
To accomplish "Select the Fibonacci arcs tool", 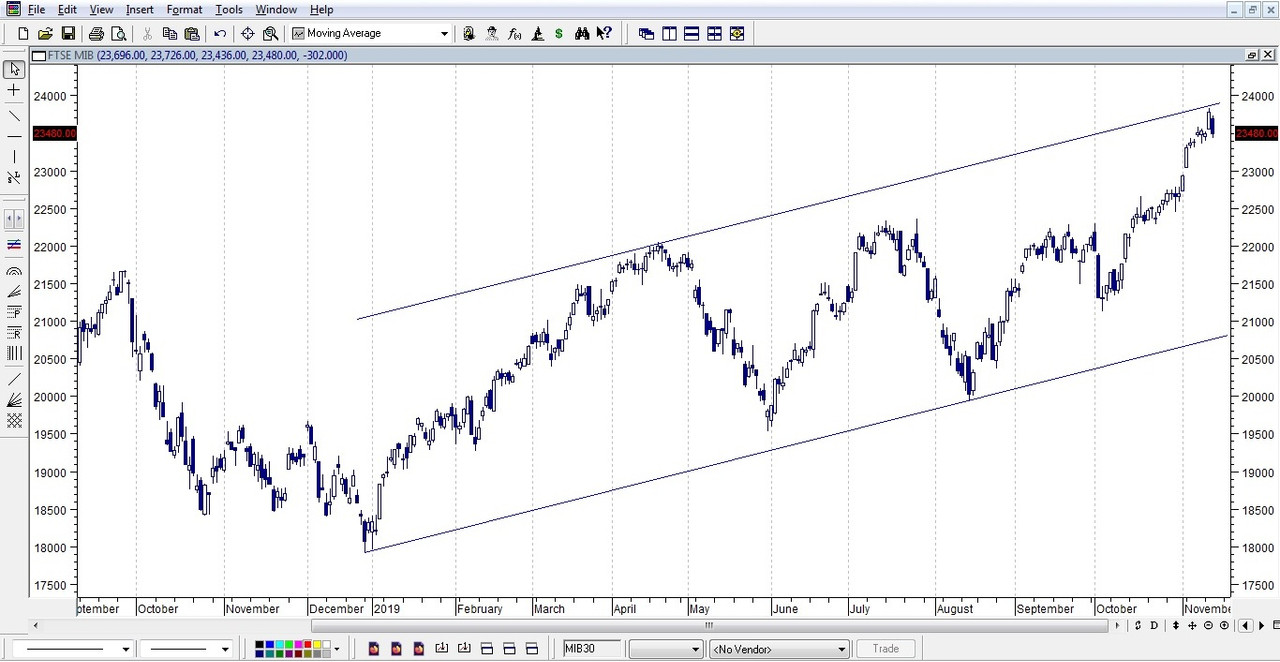I will (14, 271).
